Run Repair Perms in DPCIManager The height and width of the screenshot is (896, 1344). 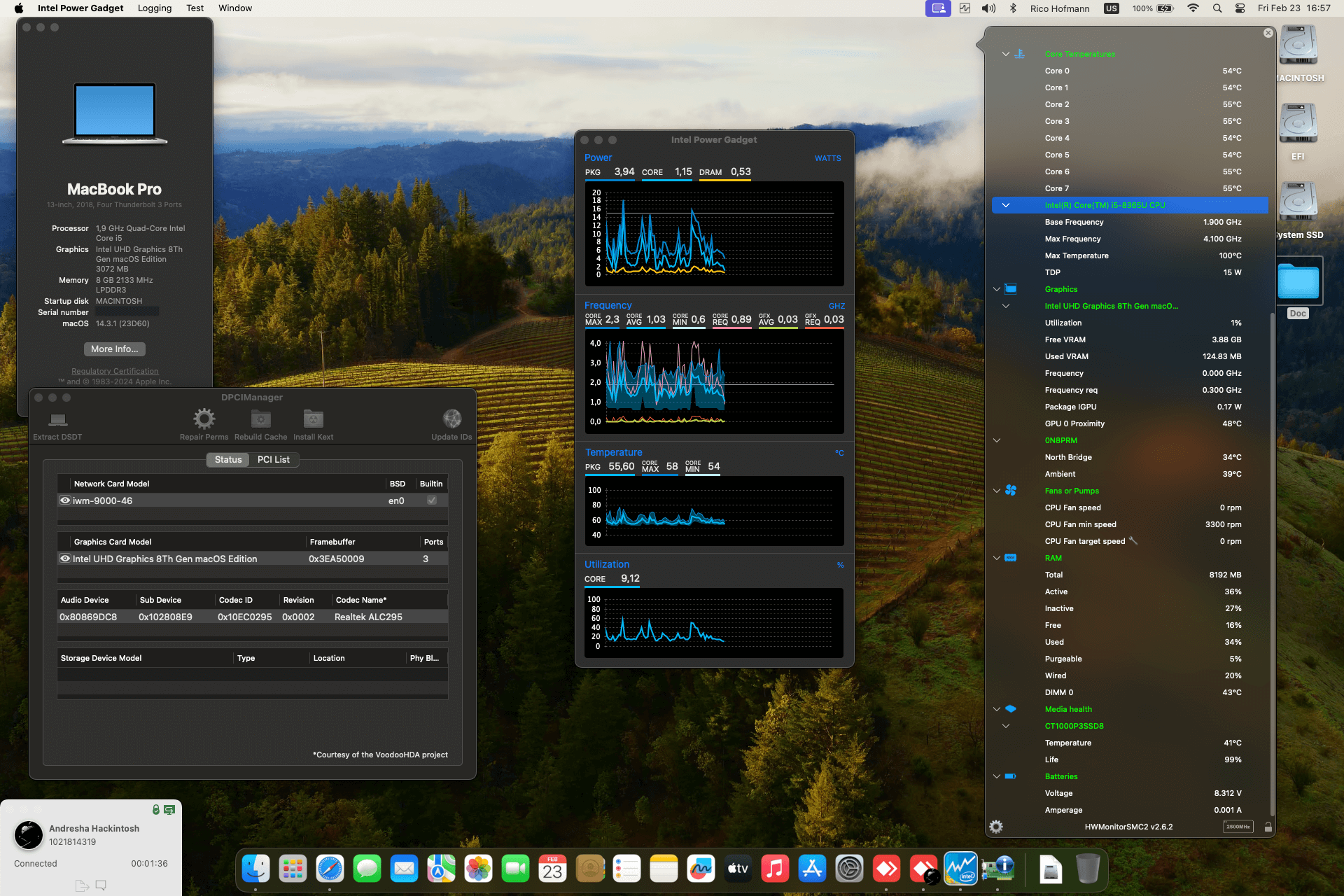[204, 420]
